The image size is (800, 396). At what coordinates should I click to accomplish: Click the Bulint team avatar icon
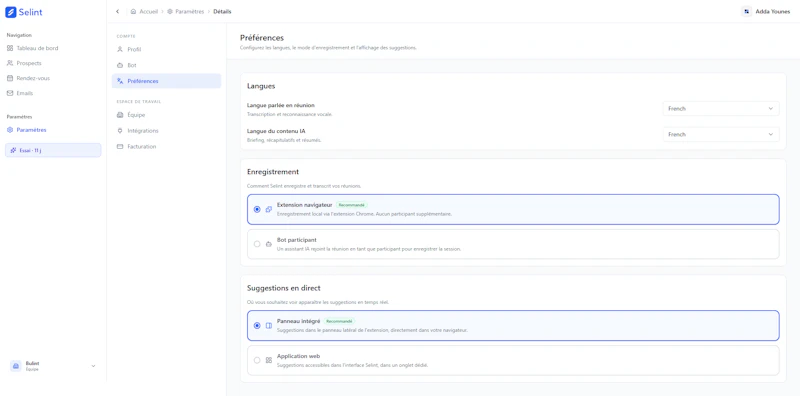16,366
